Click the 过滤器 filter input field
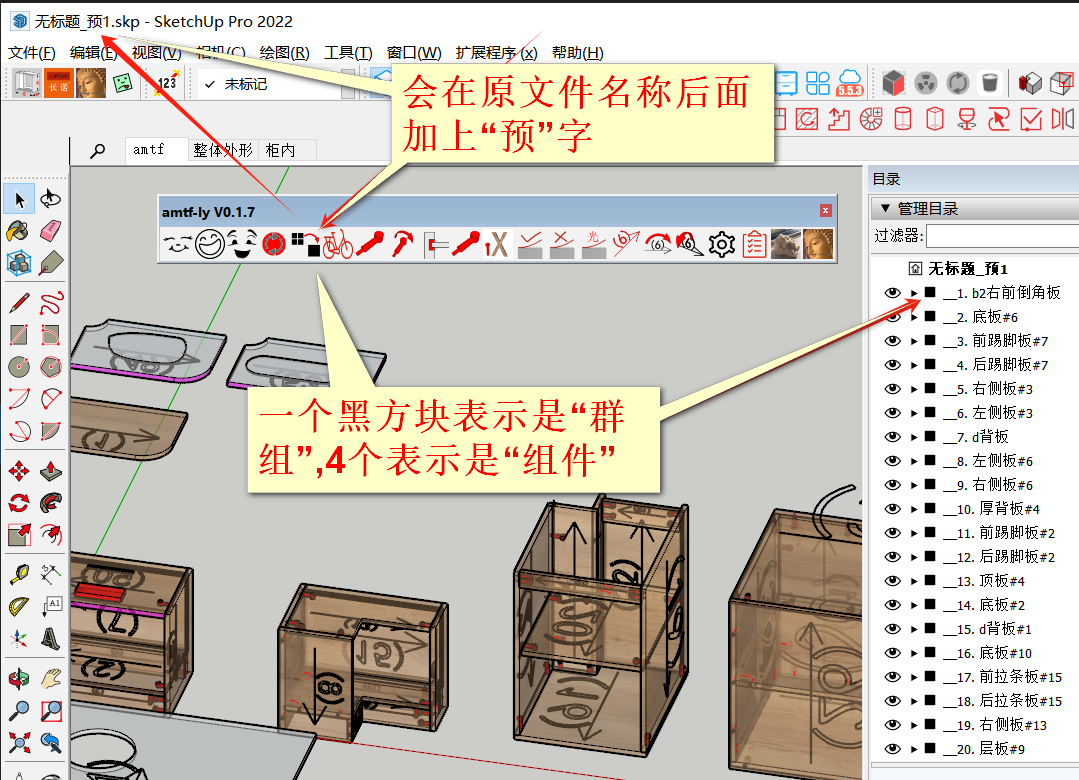This screenshot has width=1079, height=780. [1001, 237]
